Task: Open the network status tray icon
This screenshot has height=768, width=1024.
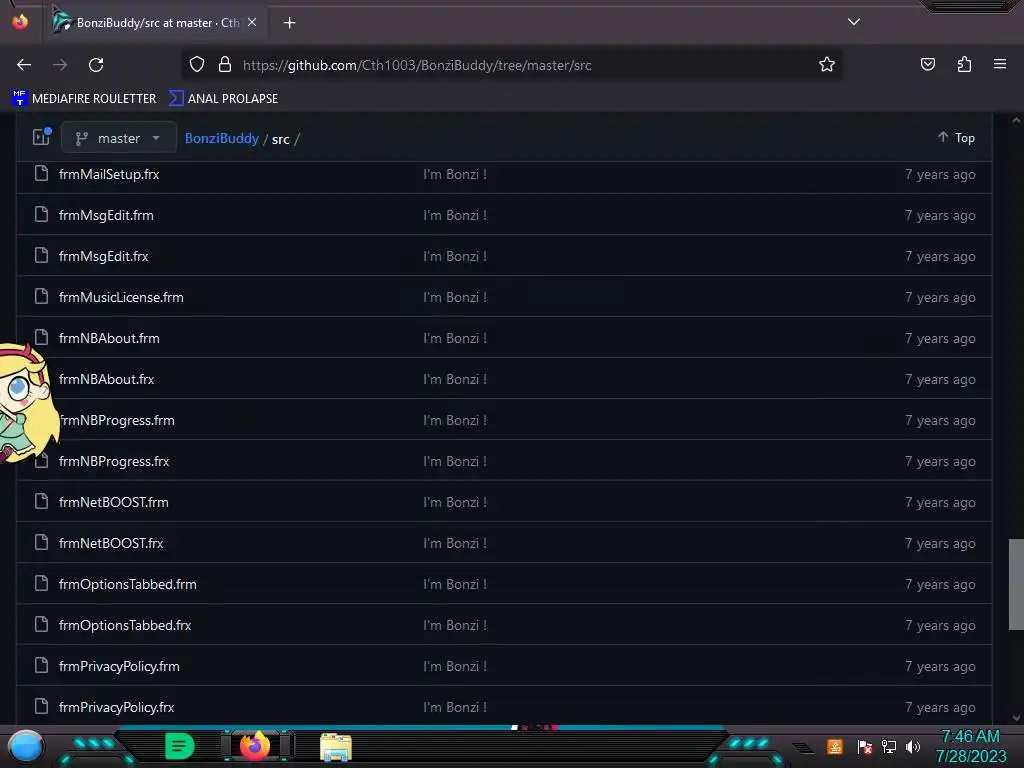Action: (889, 746)
